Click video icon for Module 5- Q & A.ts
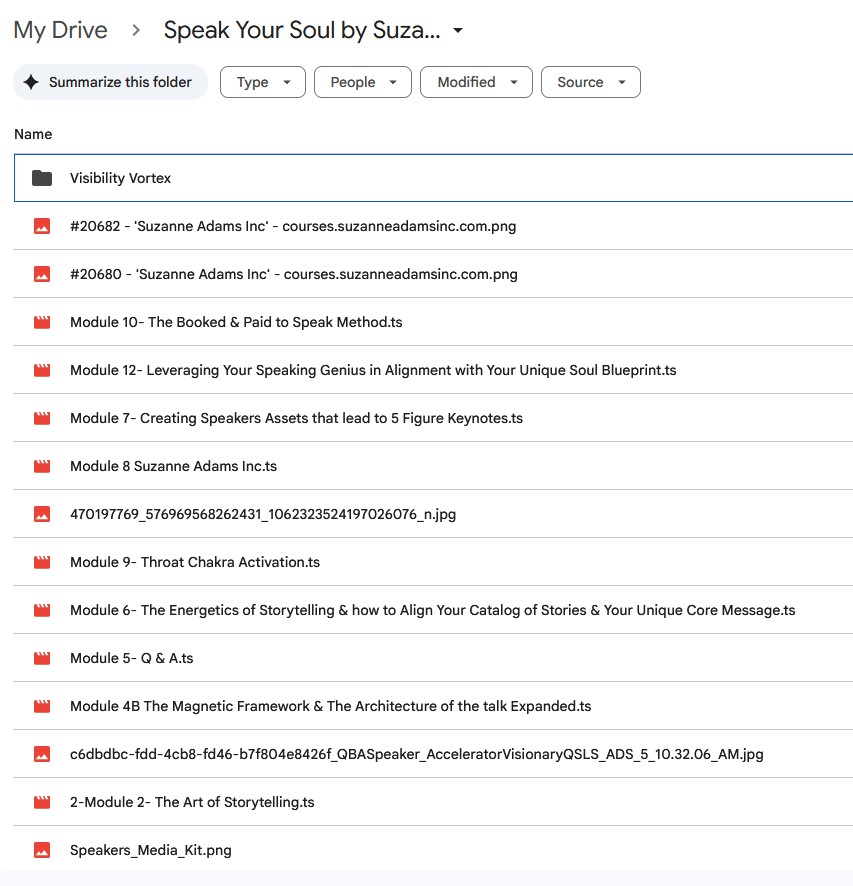The height and width of the screenshot is (886, 853). (42, 658)
